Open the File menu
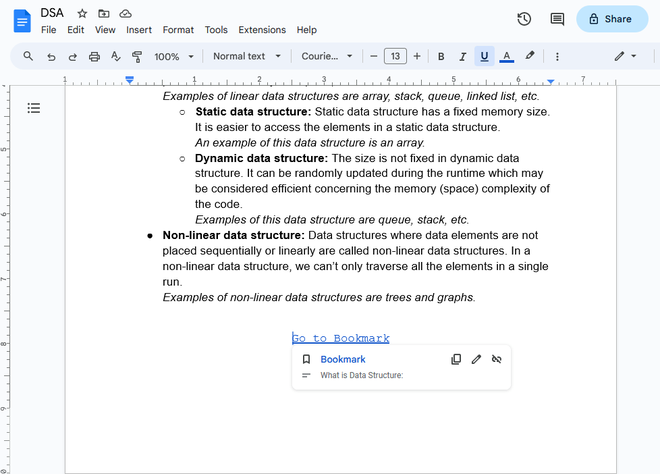The height and width of the screenshot is (474, 660). 48,30
